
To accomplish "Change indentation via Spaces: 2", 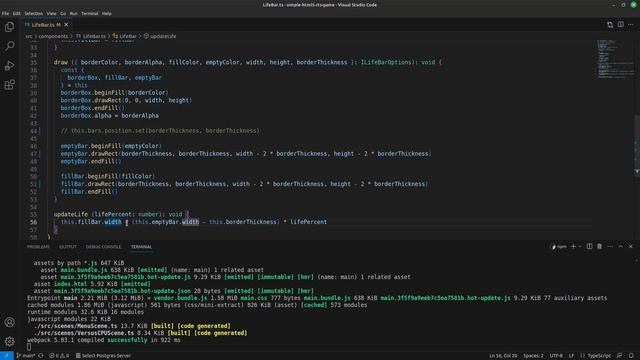I will click(x=533, y=356).
